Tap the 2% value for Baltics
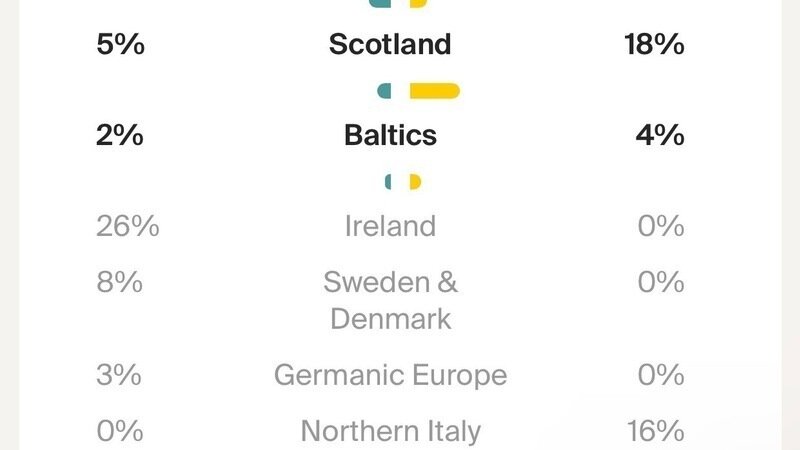 (119, 135)
